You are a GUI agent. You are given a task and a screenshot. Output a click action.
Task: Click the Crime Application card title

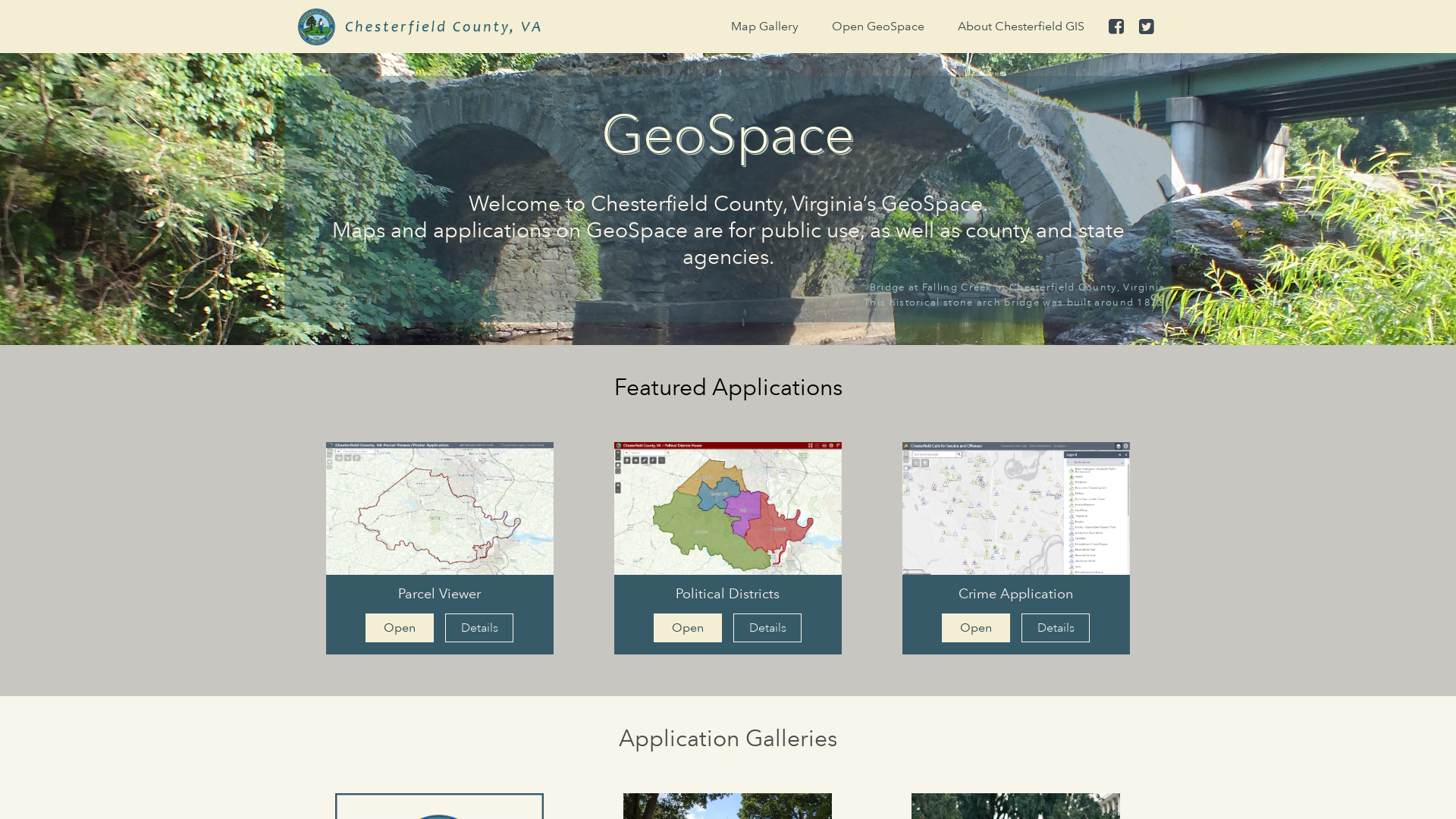pyautogui.click(x=1016, y=594)
